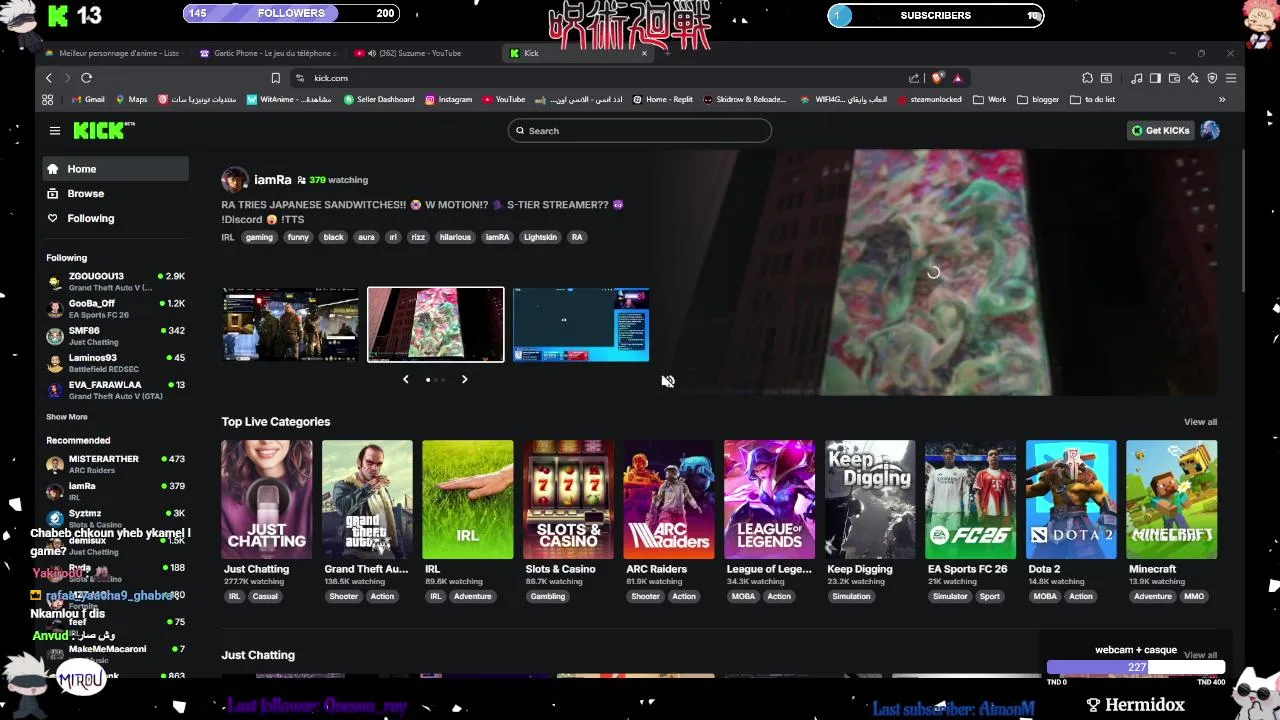Viewport: 1280px width, 720px height.
Task: Open the user profile avatar on Kick
Action: 1210,131
